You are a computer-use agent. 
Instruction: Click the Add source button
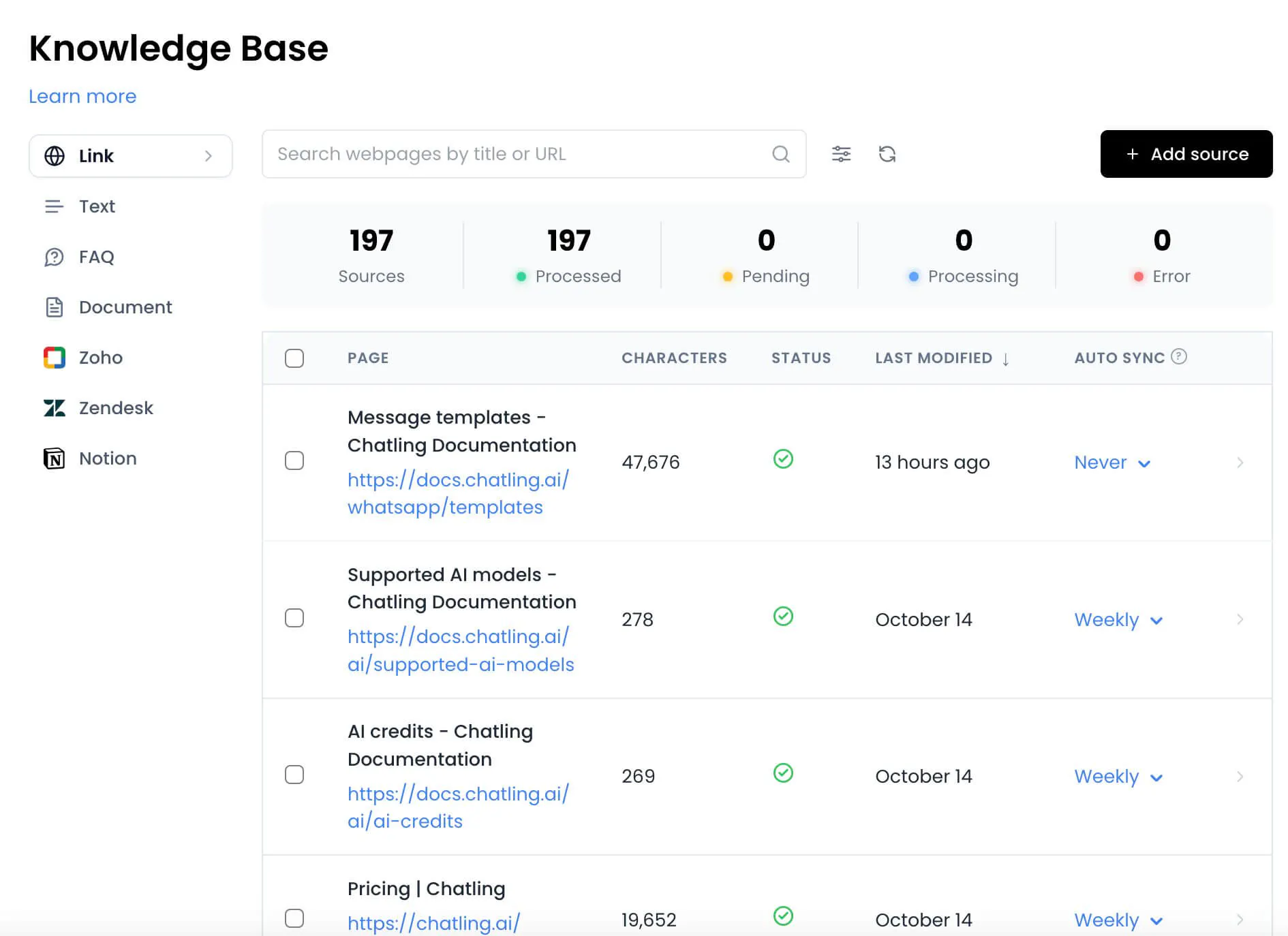1186,154
